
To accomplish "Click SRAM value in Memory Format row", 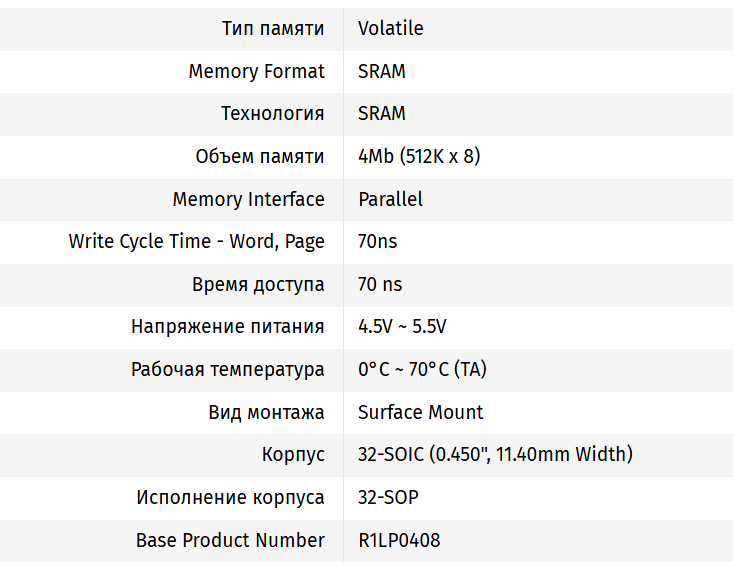I will (x=381, y=71).
